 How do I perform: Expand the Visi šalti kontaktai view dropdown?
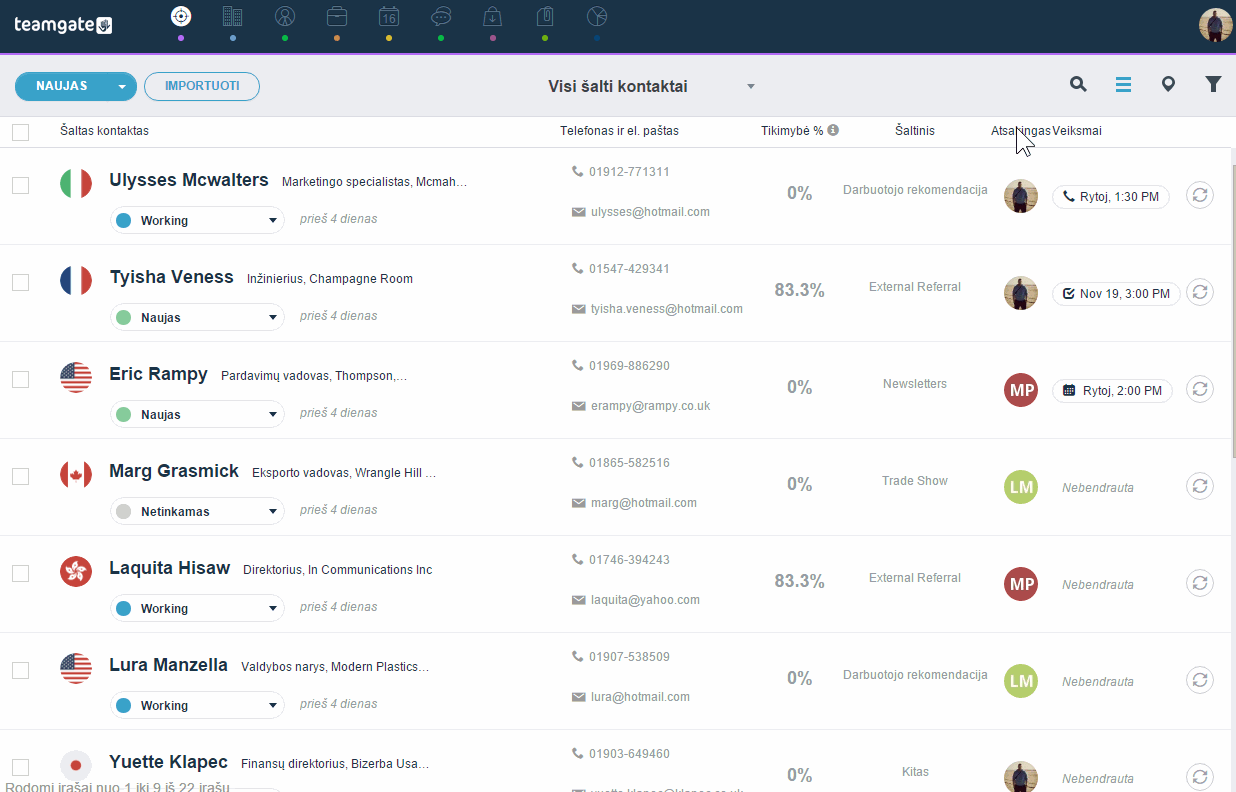(x=750, y=87)
